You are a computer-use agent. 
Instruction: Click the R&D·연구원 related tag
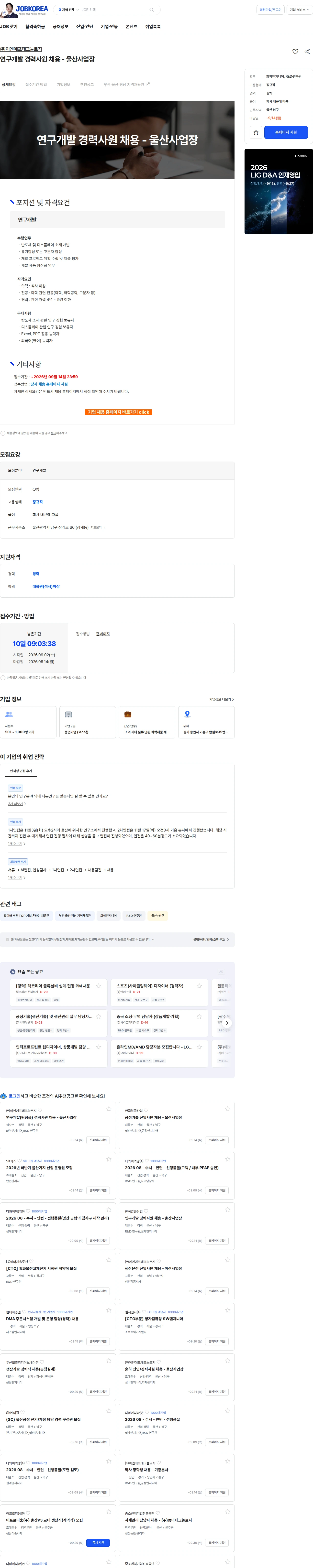134,916
